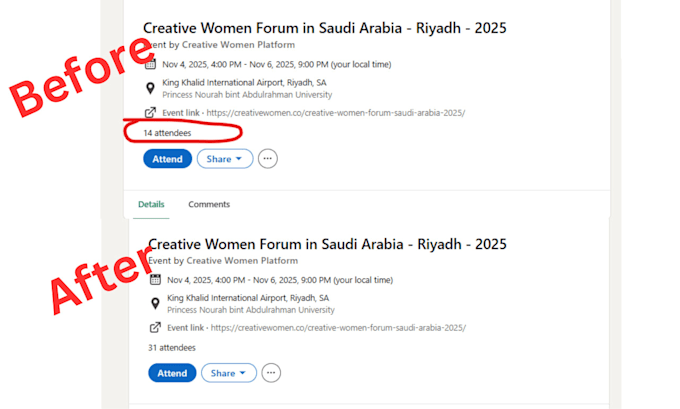This screenshot has width=680, height=409.
Task: Click external link icon in Before panel
Action: tap(150, 113)
